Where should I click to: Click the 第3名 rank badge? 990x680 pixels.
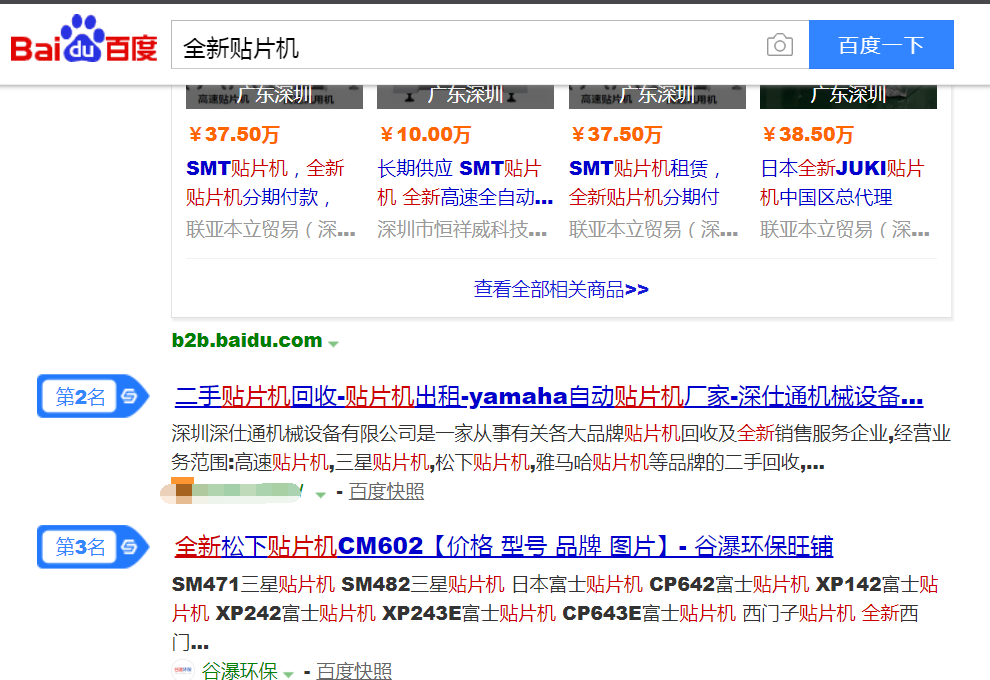(x=93, y=547)
